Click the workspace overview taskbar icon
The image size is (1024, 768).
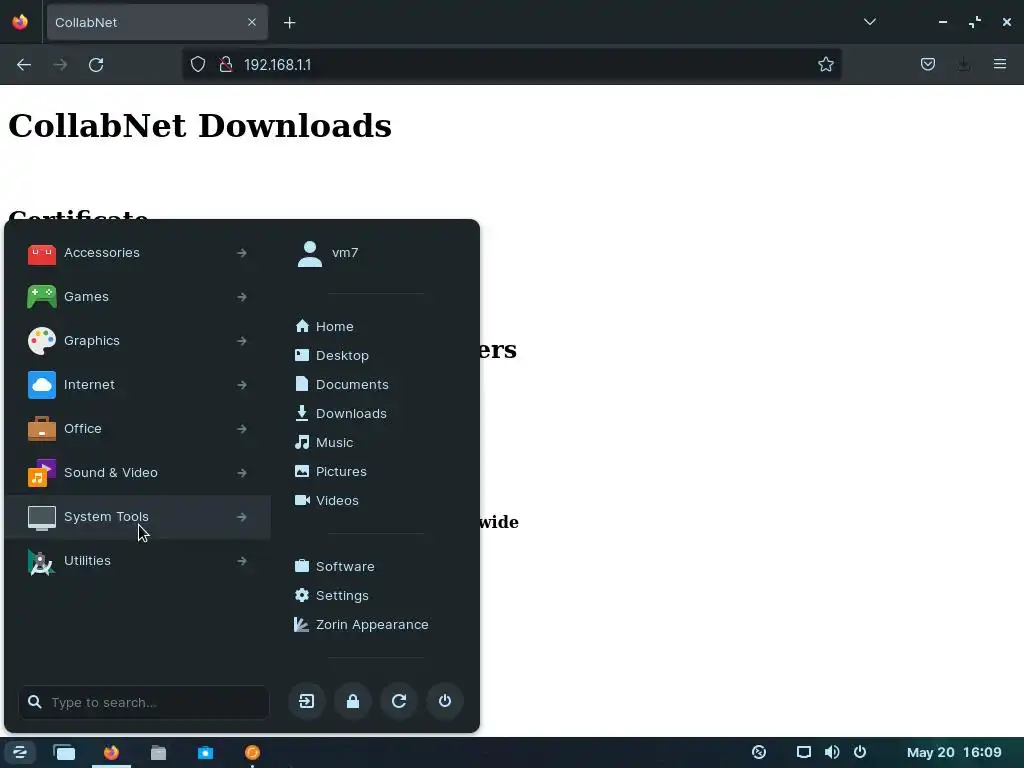64,752
